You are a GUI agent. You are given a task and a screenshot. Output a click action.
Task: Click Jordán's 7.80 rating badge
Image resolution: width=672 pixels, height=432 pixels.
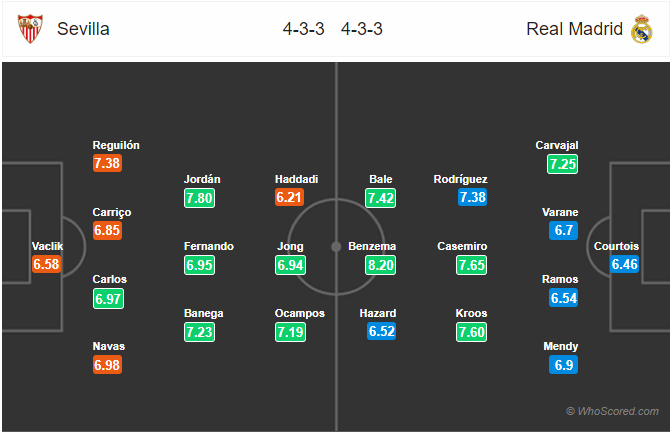pos(200,198)
